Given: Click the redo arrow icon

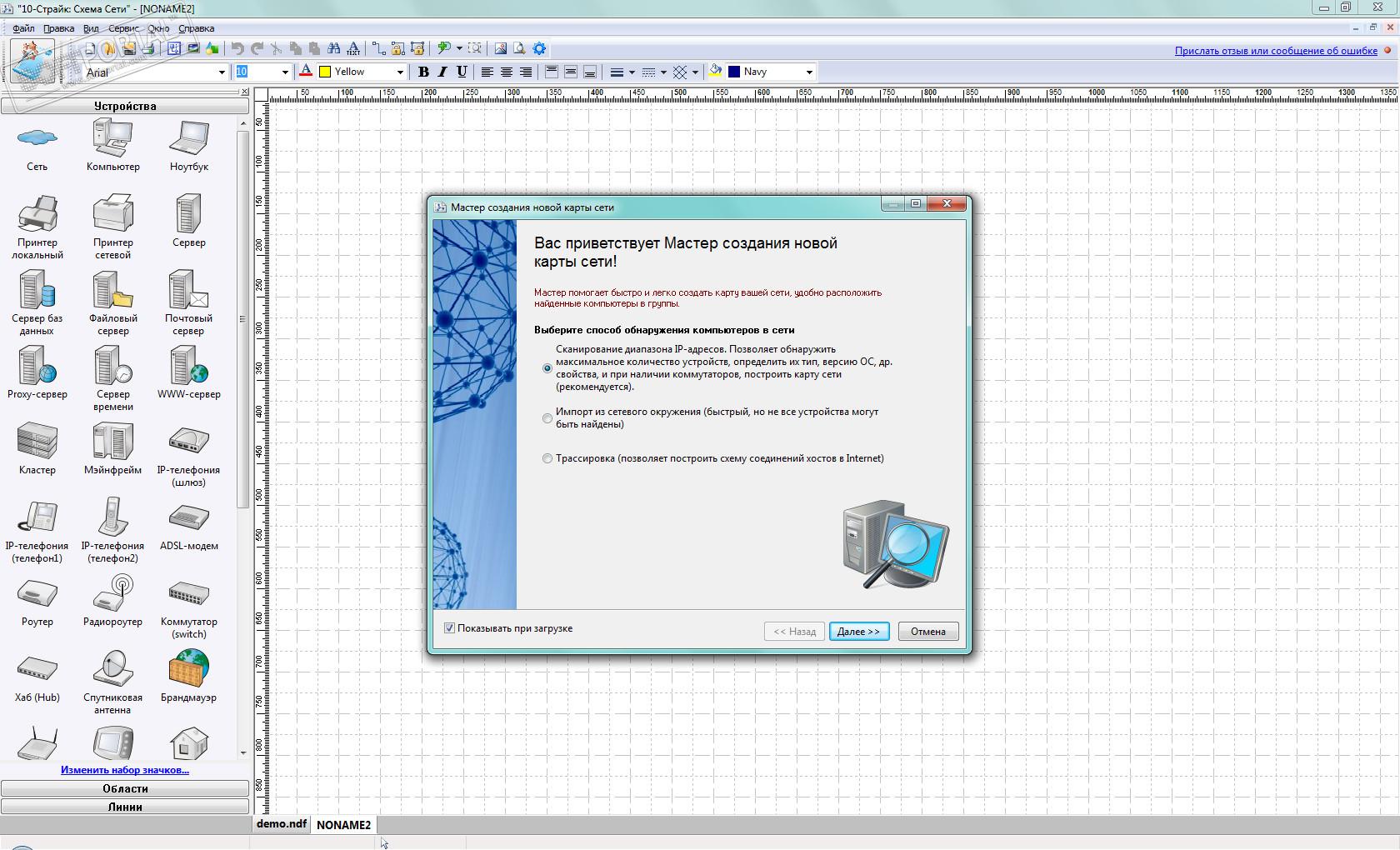Looking at the screenshot, I should (x=257, y=48).
